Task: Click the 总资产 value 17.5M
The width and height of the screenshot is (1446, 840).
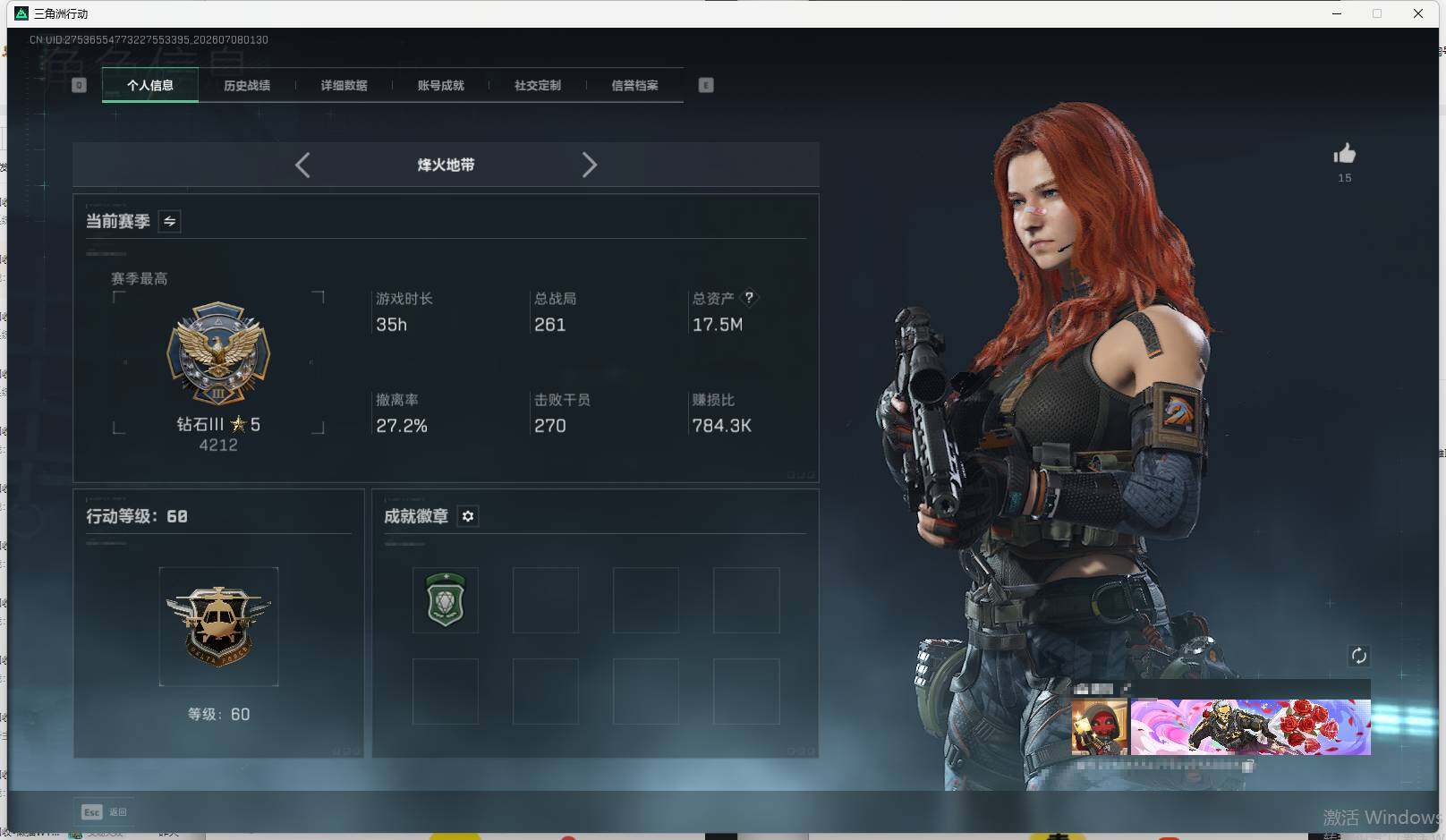Action: 718,325
